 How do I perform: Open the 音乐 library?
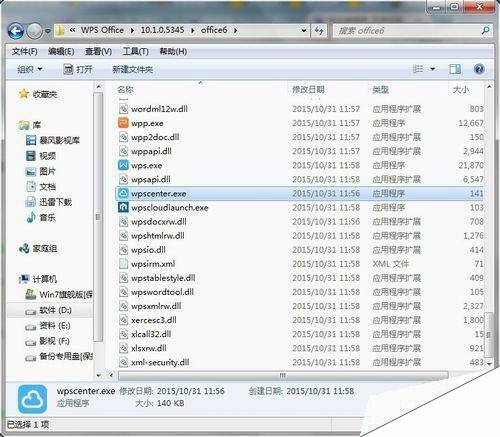[47, 218]
